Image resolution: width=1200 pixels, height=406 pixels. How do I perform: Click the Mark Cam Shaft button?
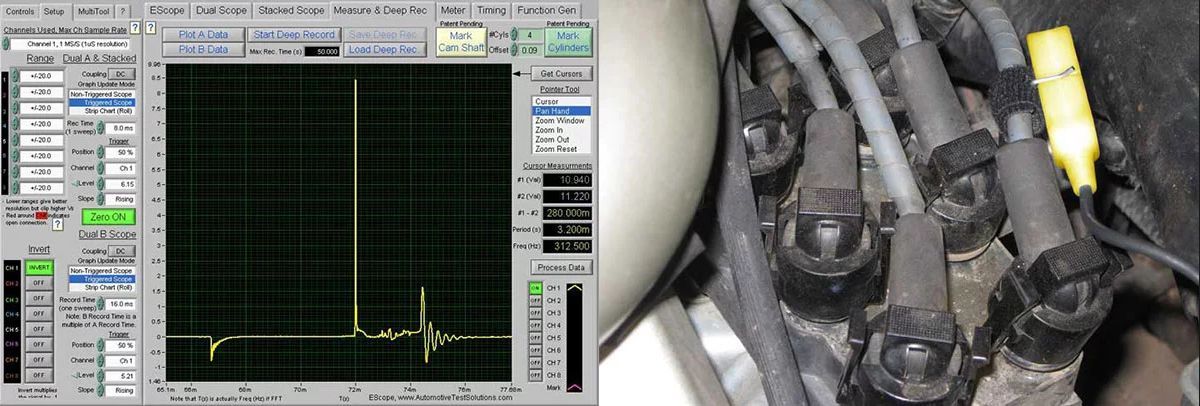coord(460,41)
